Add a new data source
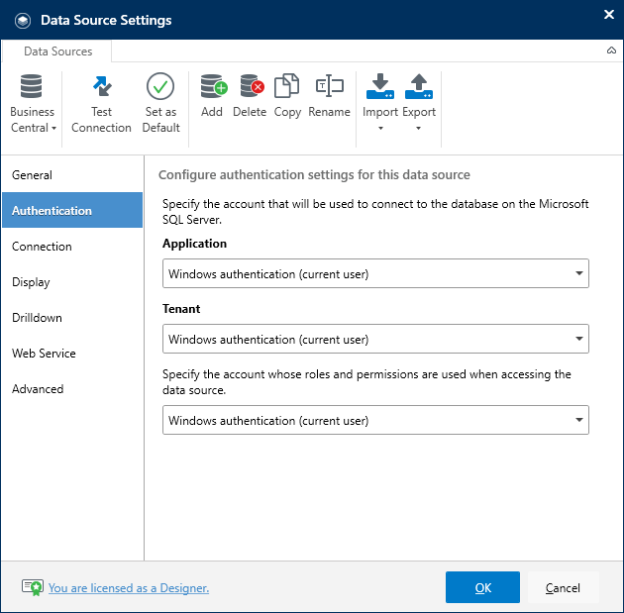624x613 pixels. pos(212,96)
